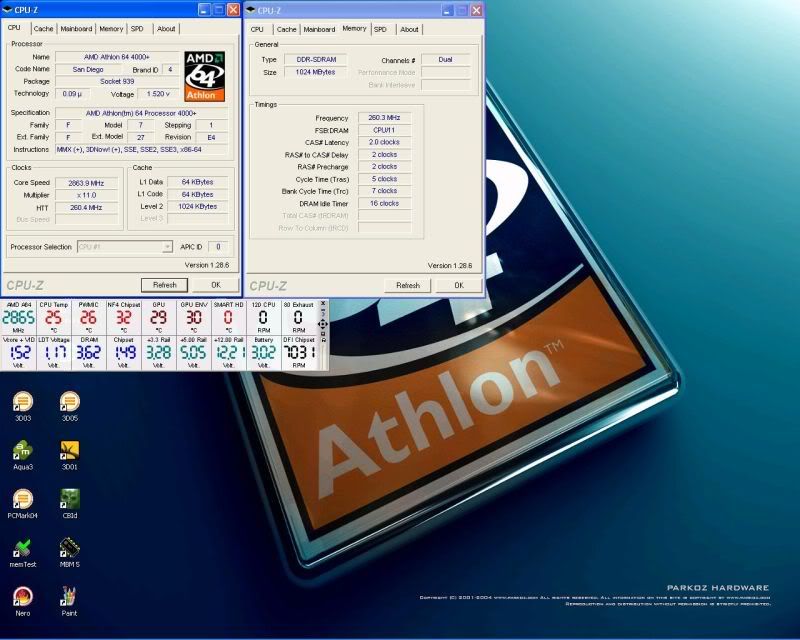Open About tab in right CPU-Z window

pyautogui.click(x=409, y=30)
